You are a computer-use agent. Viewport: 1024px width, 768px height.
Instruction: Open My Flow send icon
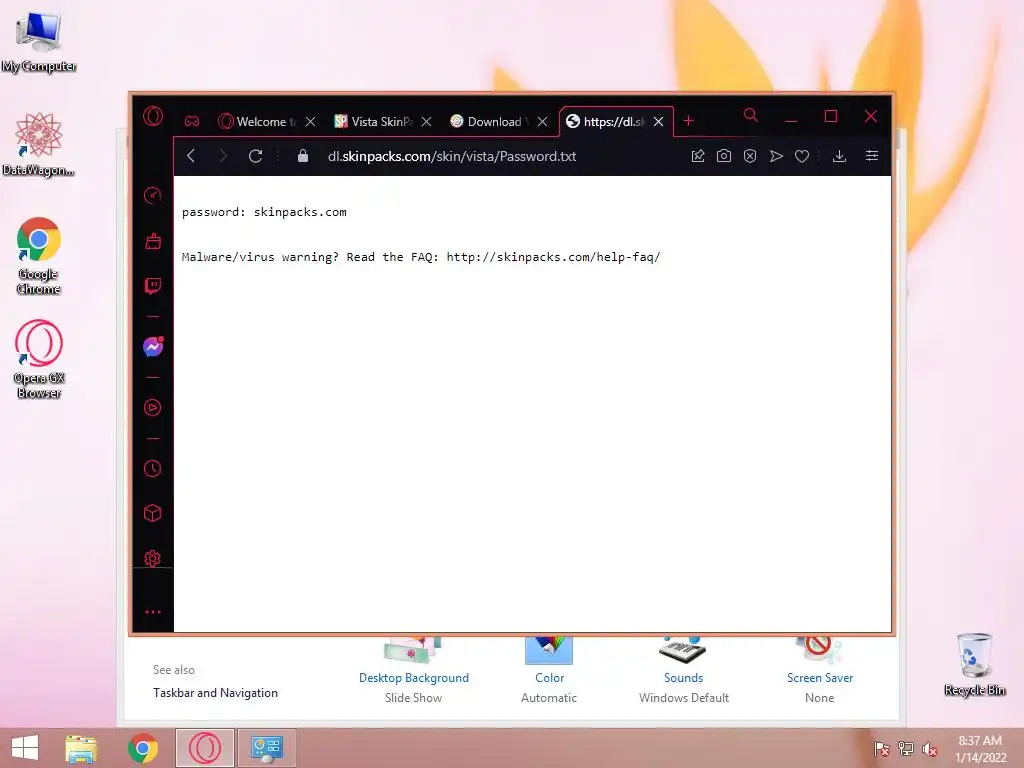(x=776, y=156)
